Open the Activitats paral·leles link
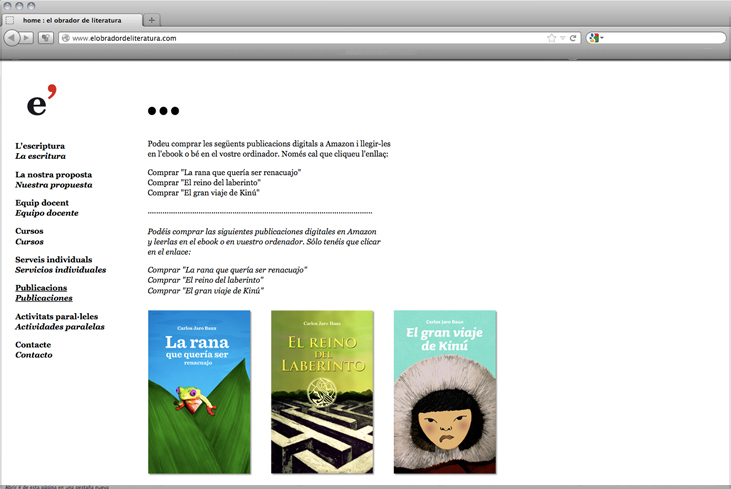 tap(56, 316)
